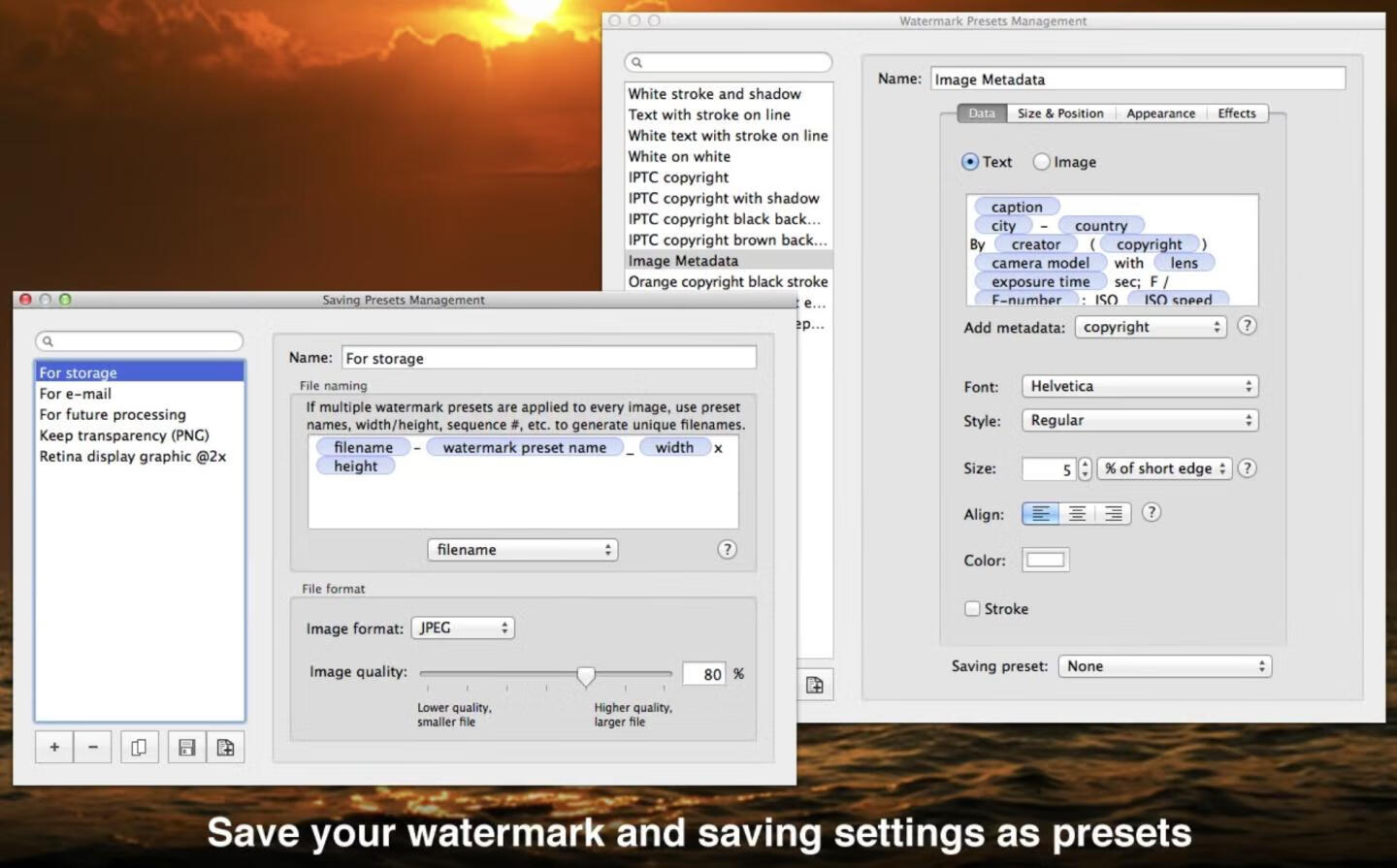Open the Image format JPEG dropdown
This screenshot has width=1397, height=868.
tap(463, 627)
